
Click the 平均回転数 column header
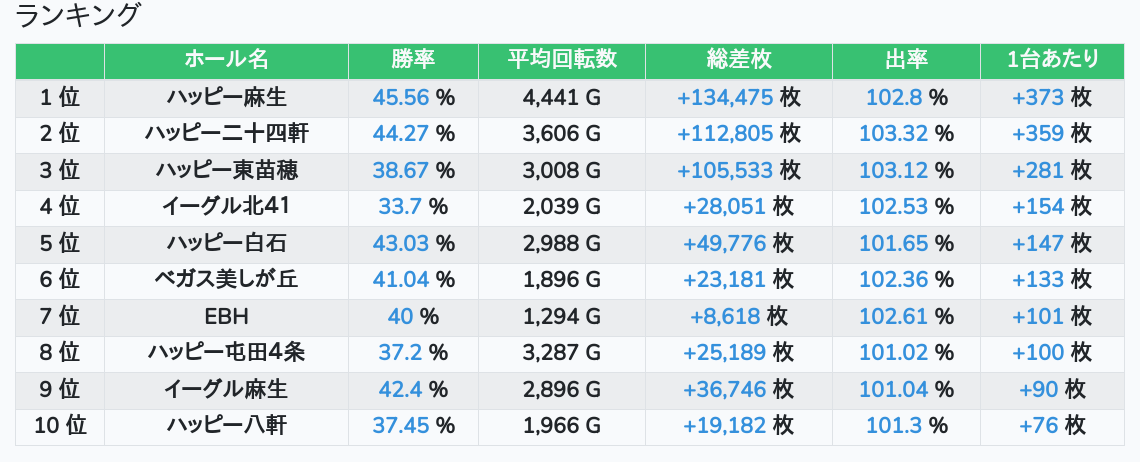pos(562,60)
